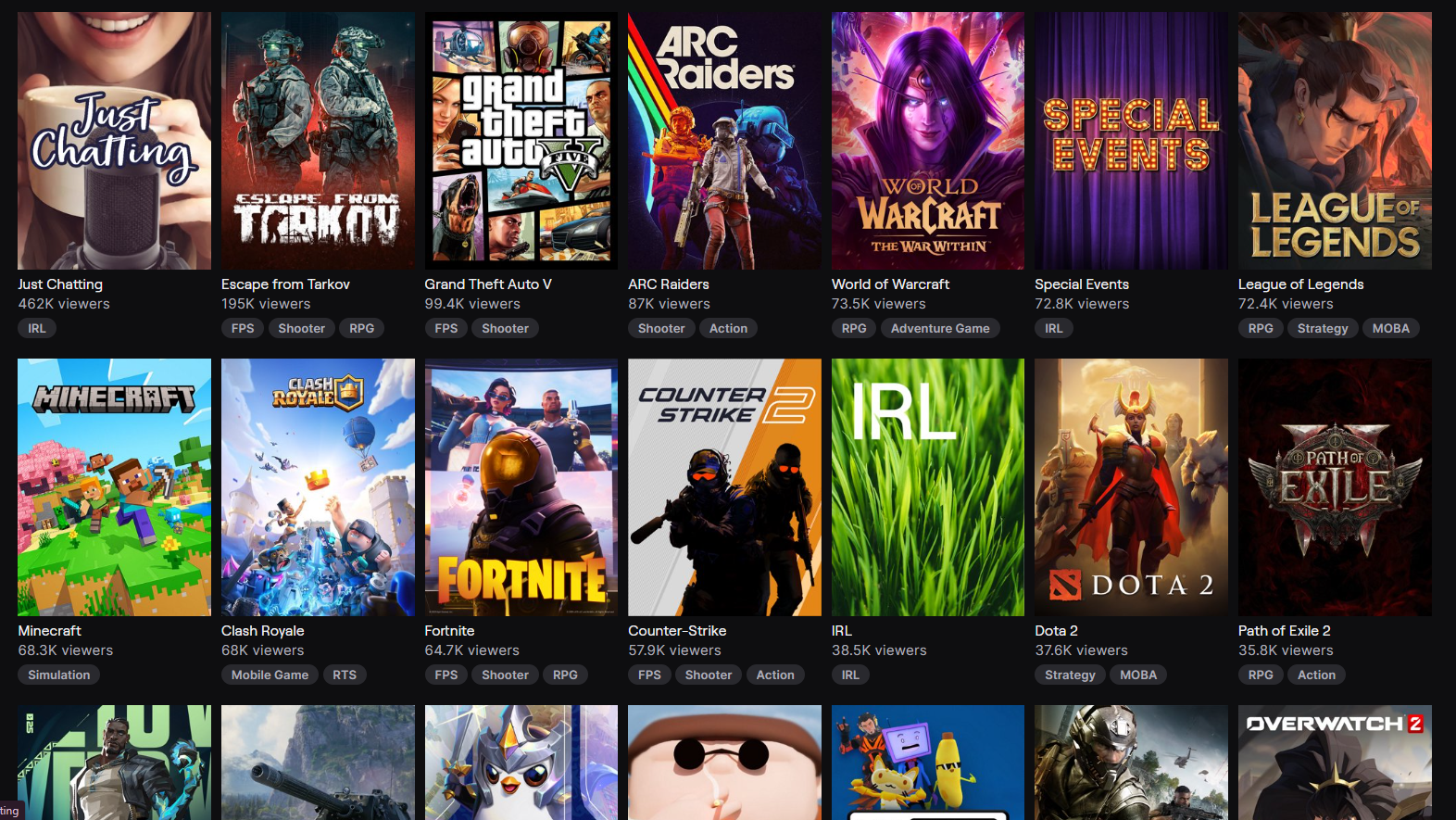The image size is (1456, 820).
Task: Click the 68.3K viewers count text
Action: tap(66, 650)
